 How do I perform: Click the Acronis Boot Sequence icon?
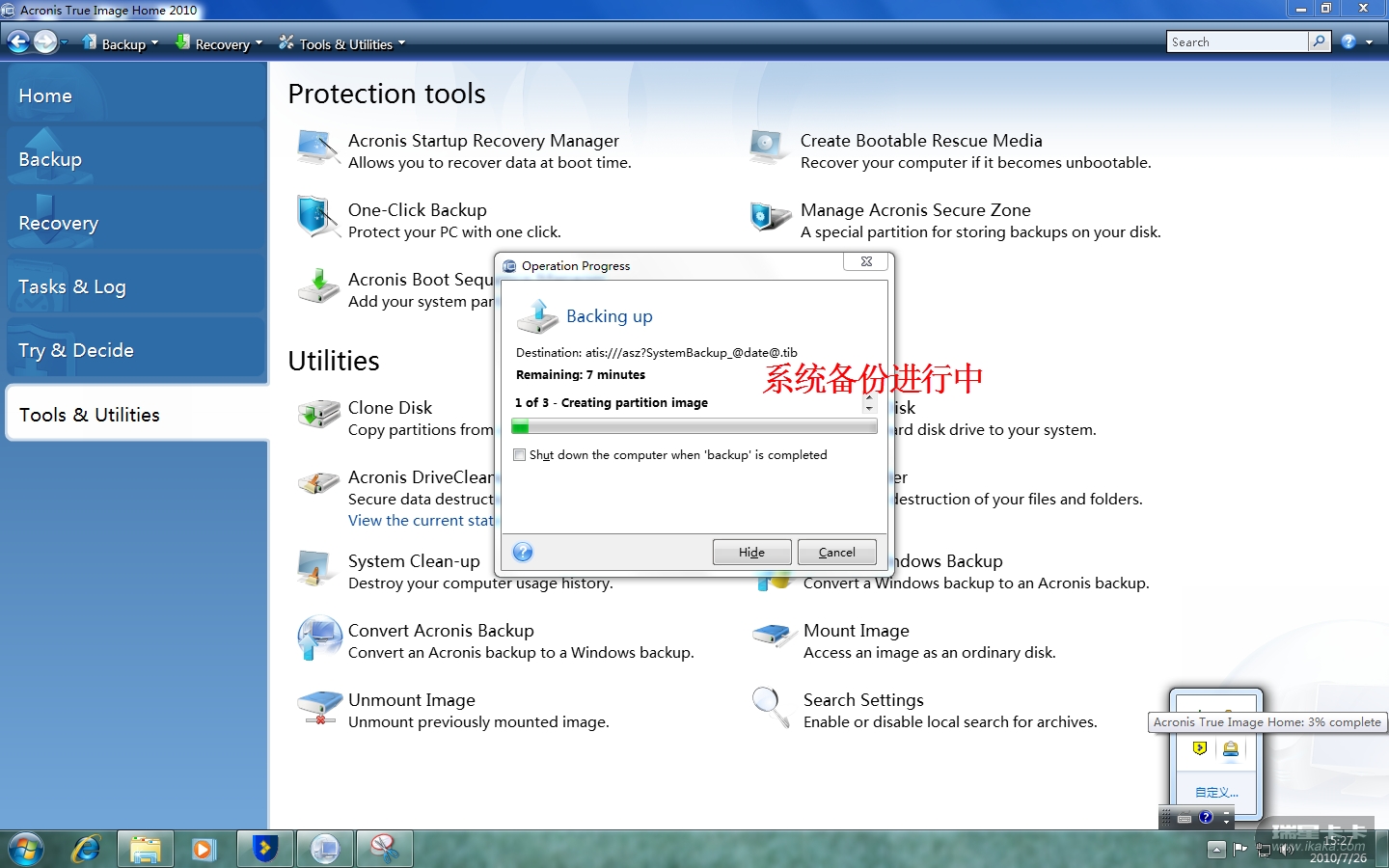[318, 286]
